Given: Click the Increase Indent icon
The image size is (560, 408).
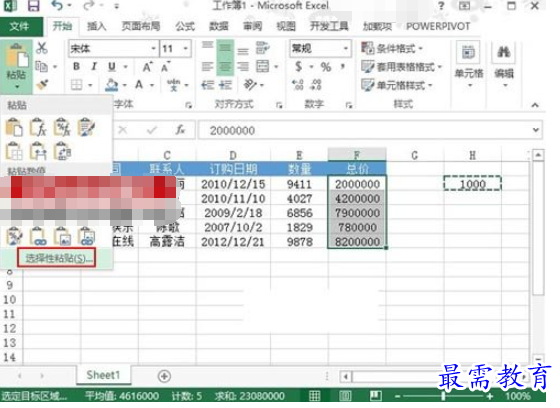Looking at the screenshot, I should [x=225, y=85].
